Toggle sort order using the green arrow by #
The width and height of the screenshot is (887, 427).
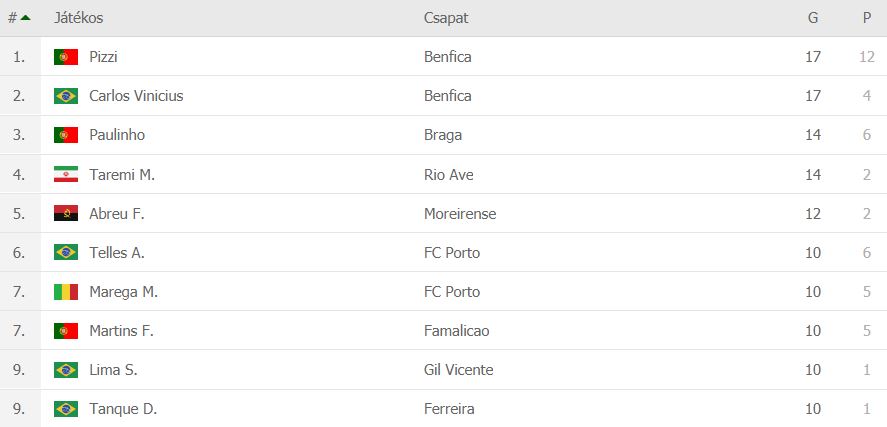tap(25, 18)
